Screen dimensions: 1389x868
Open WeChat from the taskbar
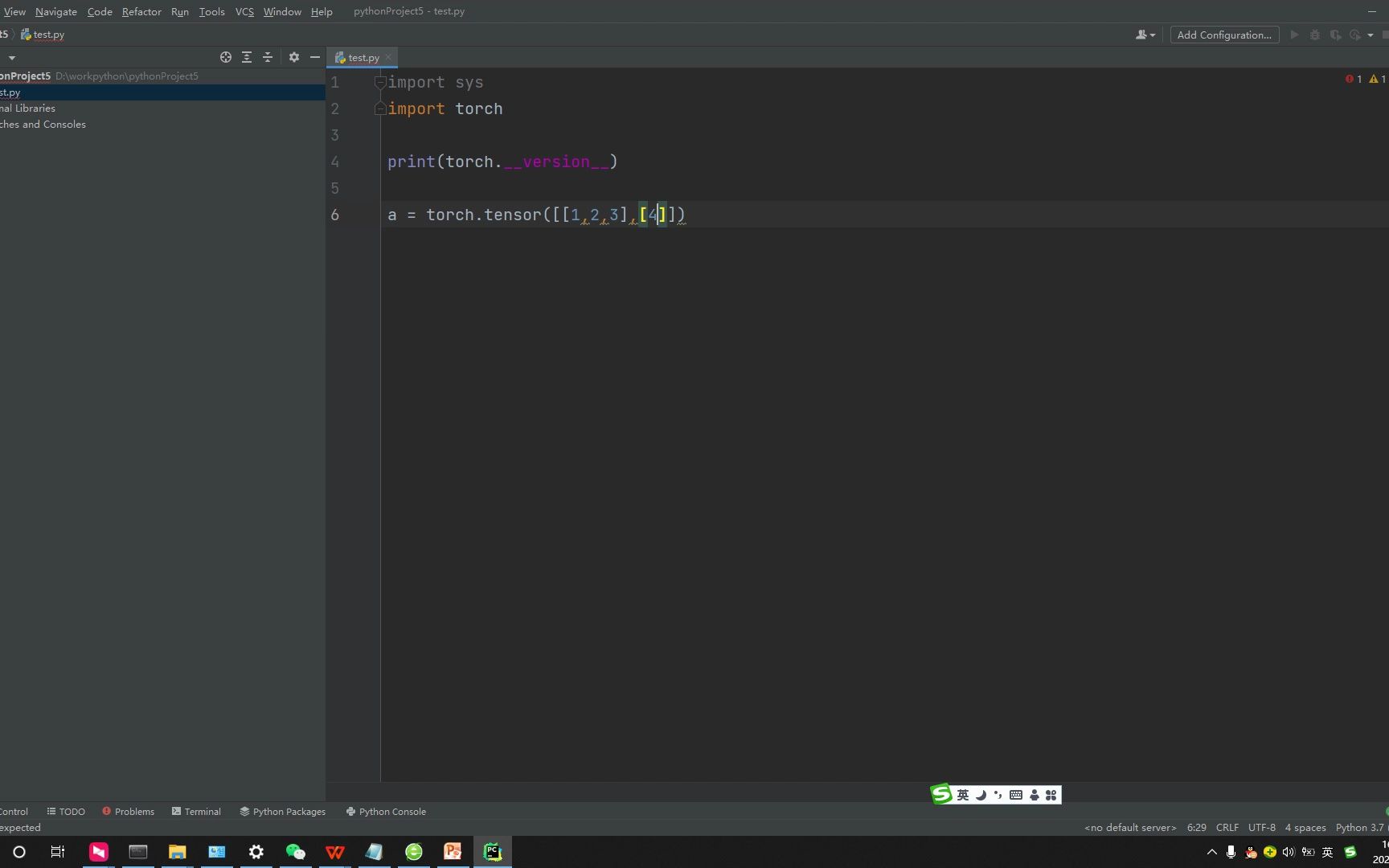click(295, 852)
